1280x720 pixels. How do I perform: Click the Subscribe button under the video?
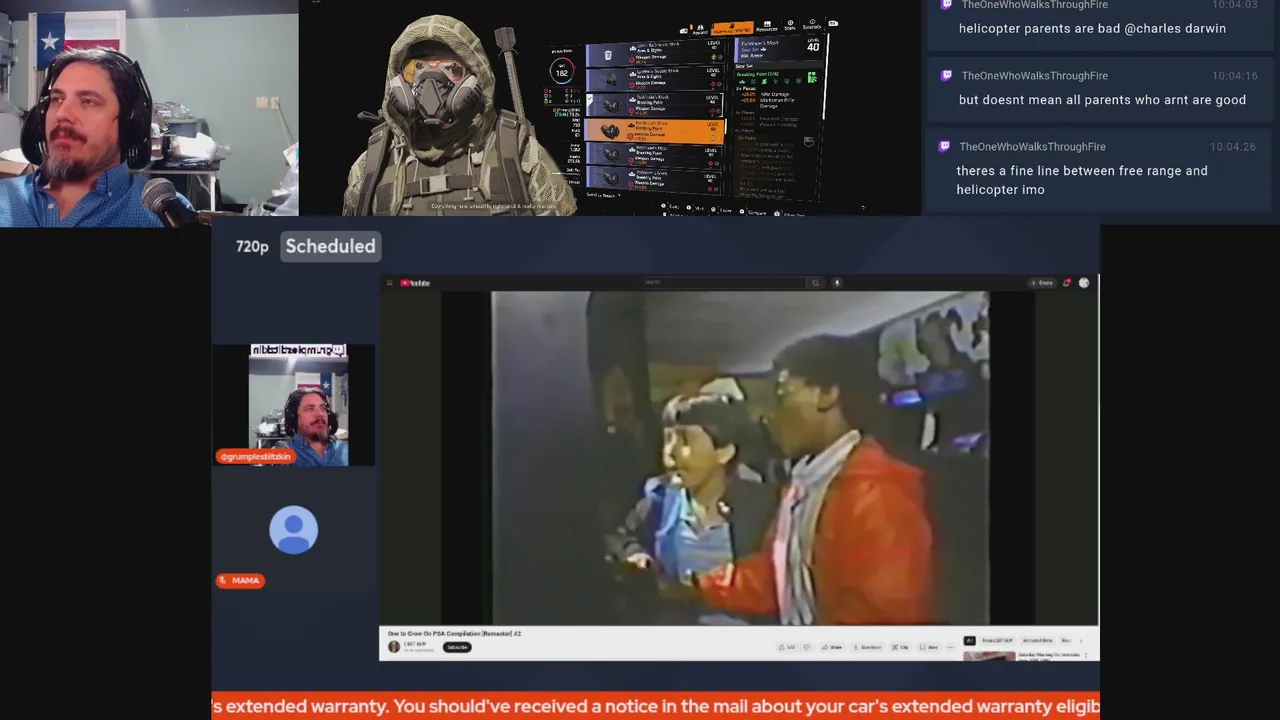click(x=457, y=647)
